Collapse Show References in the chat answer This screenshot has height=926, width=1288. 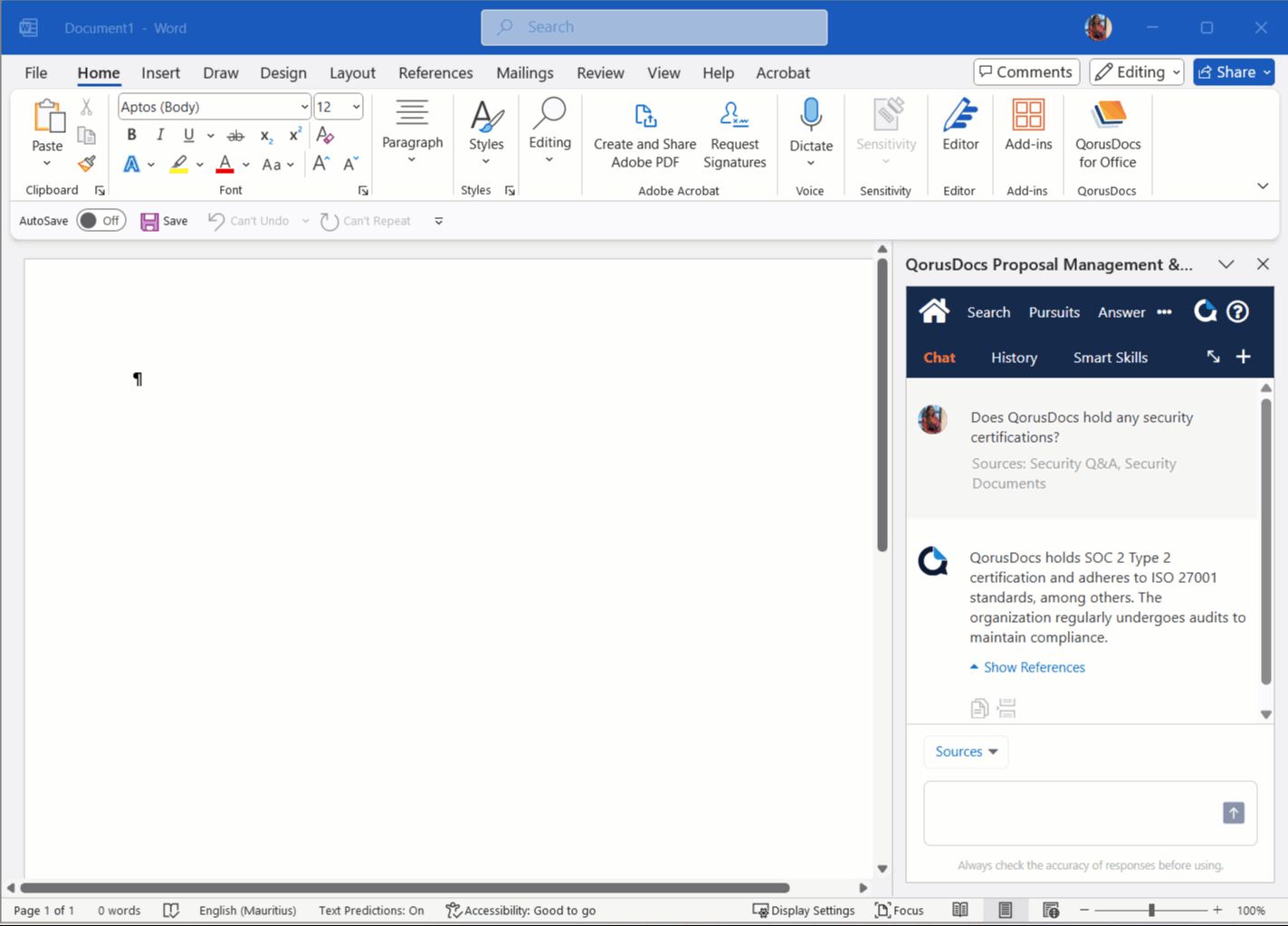pyautogui.click(x=1027, y=667)
